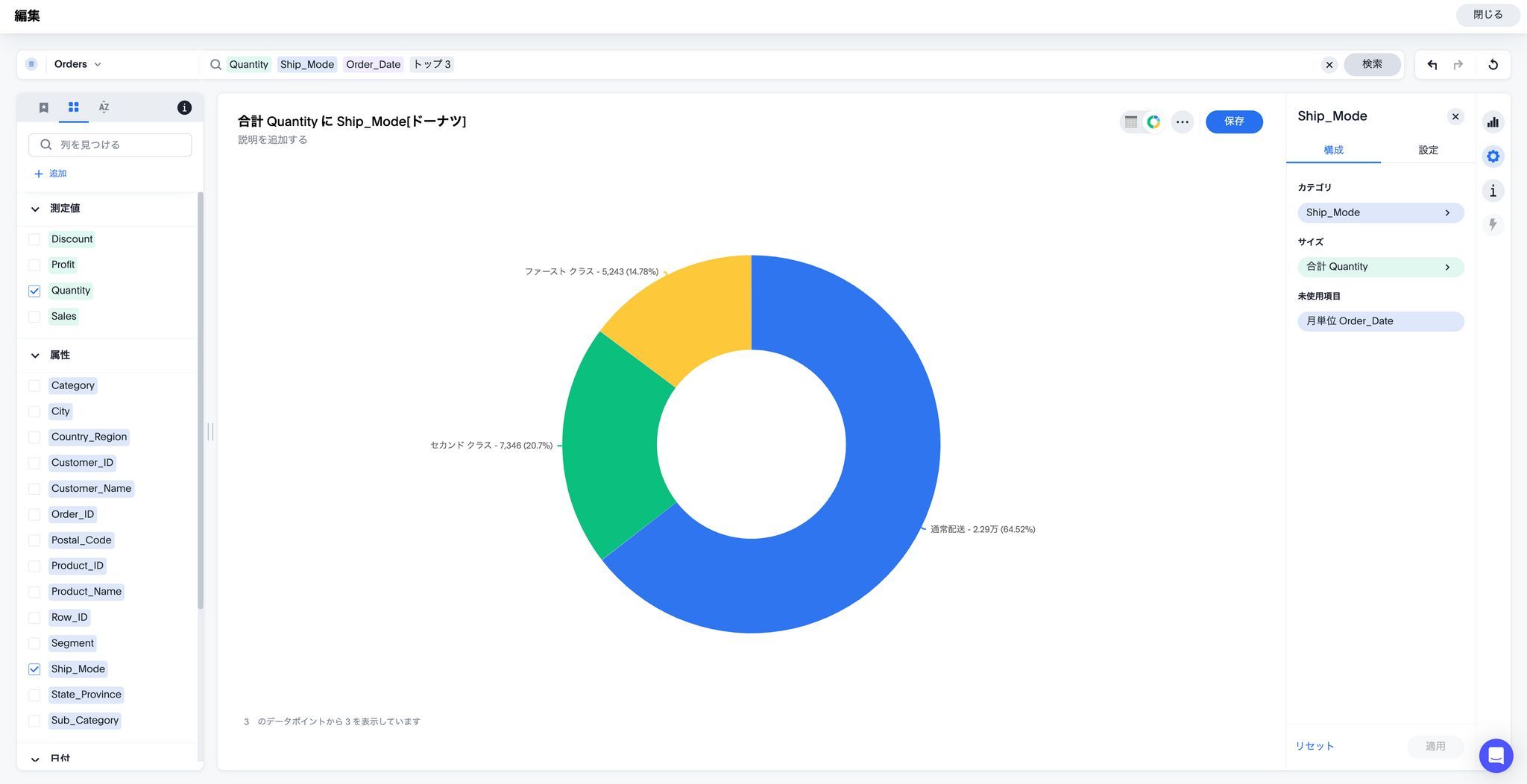This screenshot has height=784, width=1527.
Task: Check the Customer_Name attribute checkbox
Action: point(34,489)
